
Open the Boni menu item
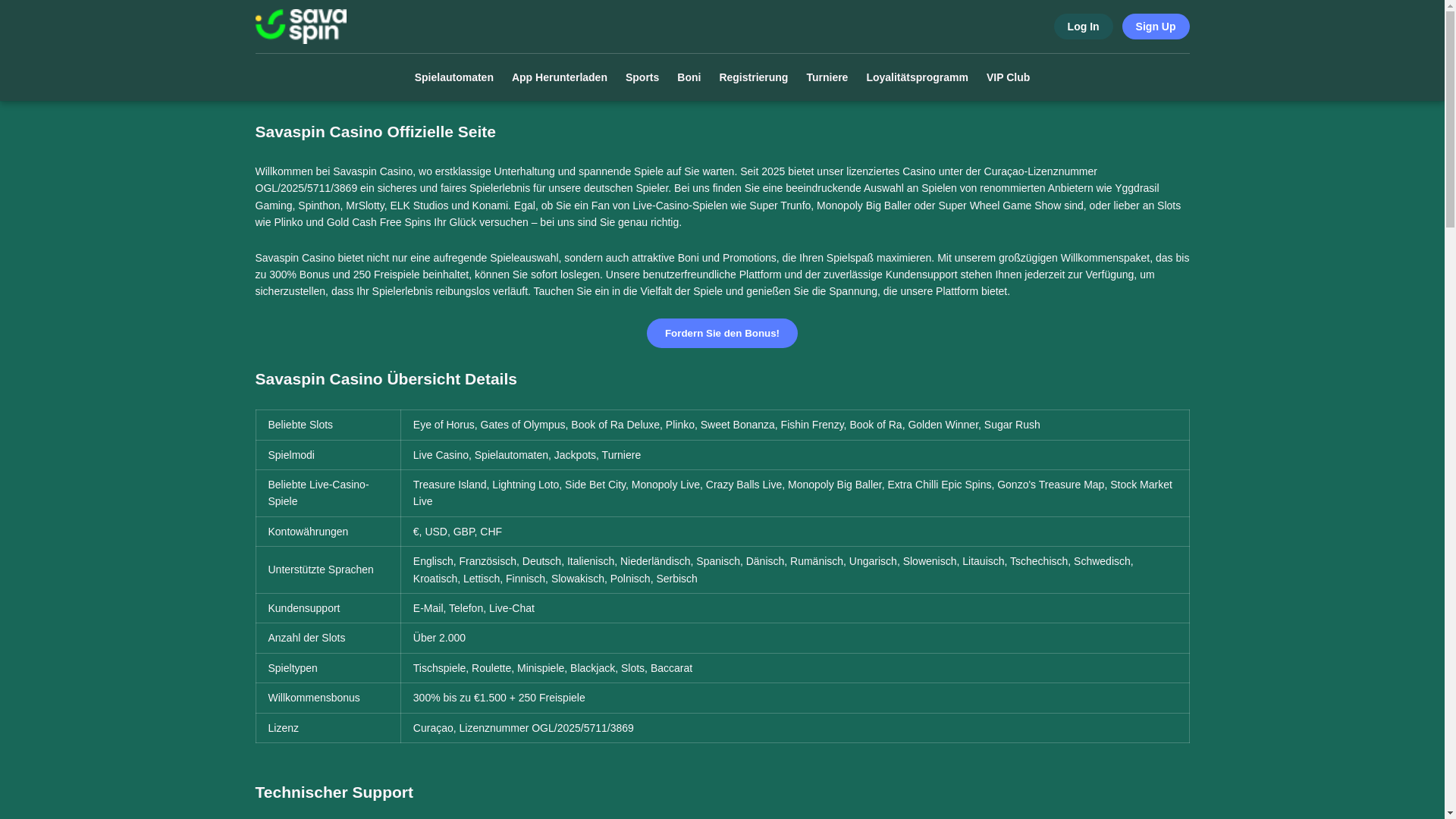click(689, 77)
